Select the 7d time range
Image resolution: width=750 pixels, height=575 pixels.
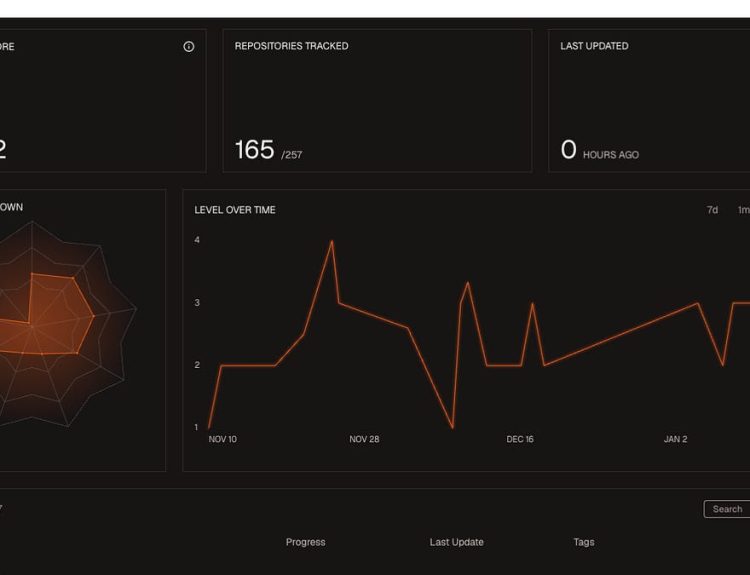[x=712, y=210]
